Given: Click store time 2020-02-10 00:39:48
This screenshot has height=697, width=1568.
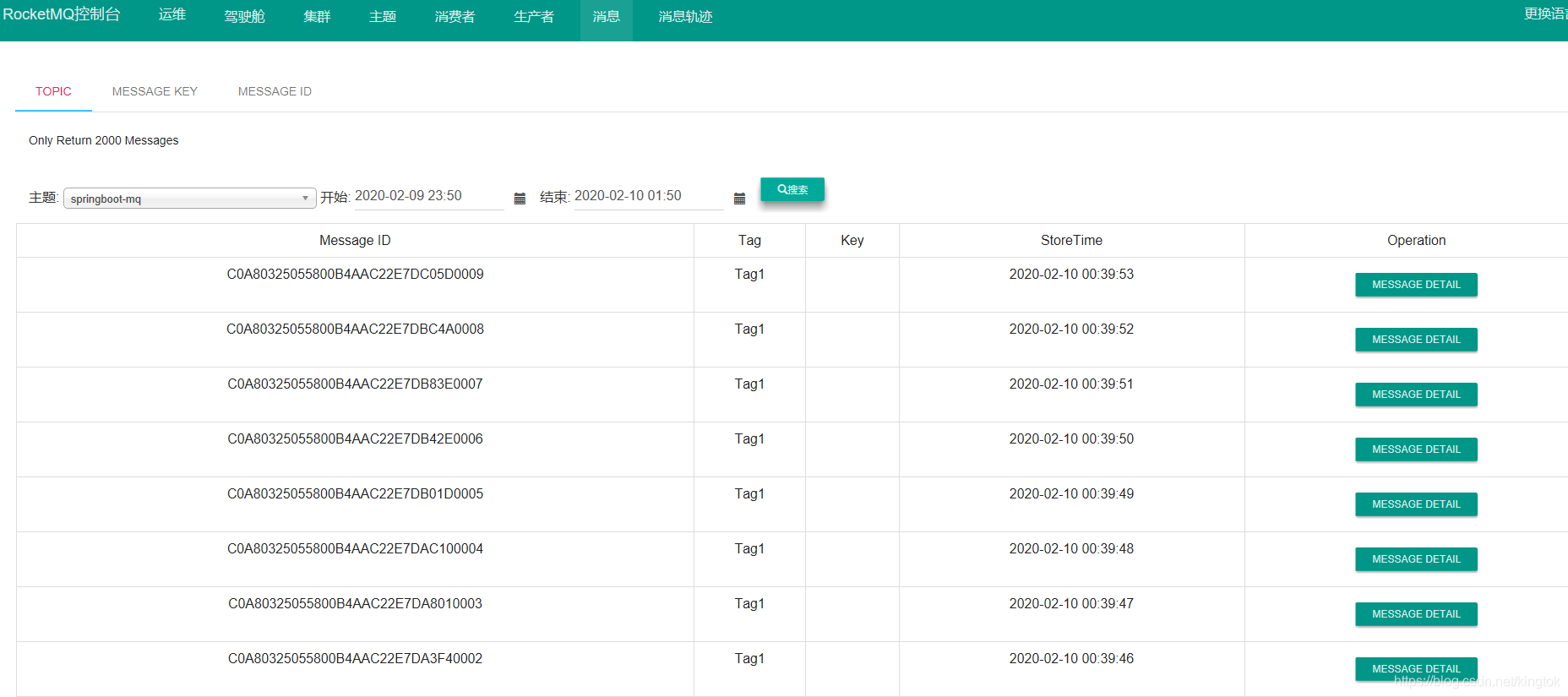Looking at the screenshot, I should click(1071, 549).
